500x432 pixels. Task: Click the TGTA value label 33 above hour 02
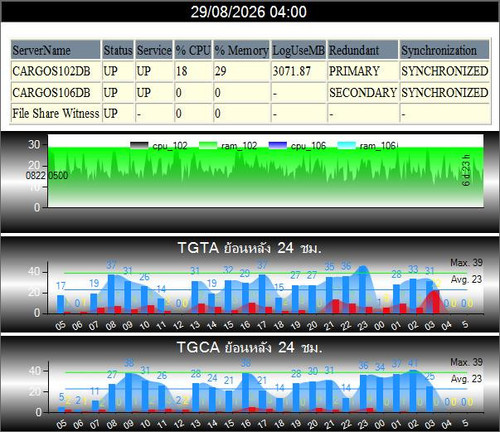[413, 269]
